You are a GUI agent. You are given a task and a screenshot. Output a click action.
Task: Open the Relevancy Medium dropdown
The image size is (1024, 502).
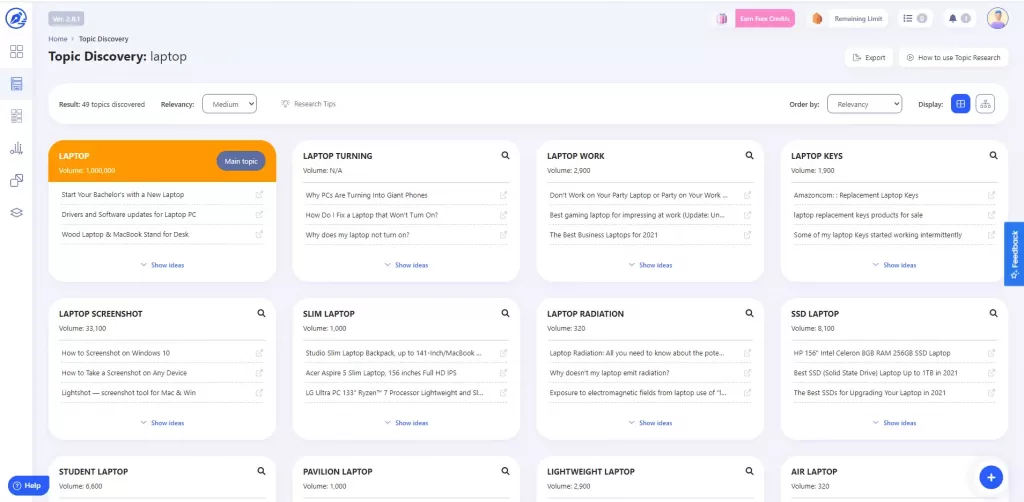click(229, 104)
